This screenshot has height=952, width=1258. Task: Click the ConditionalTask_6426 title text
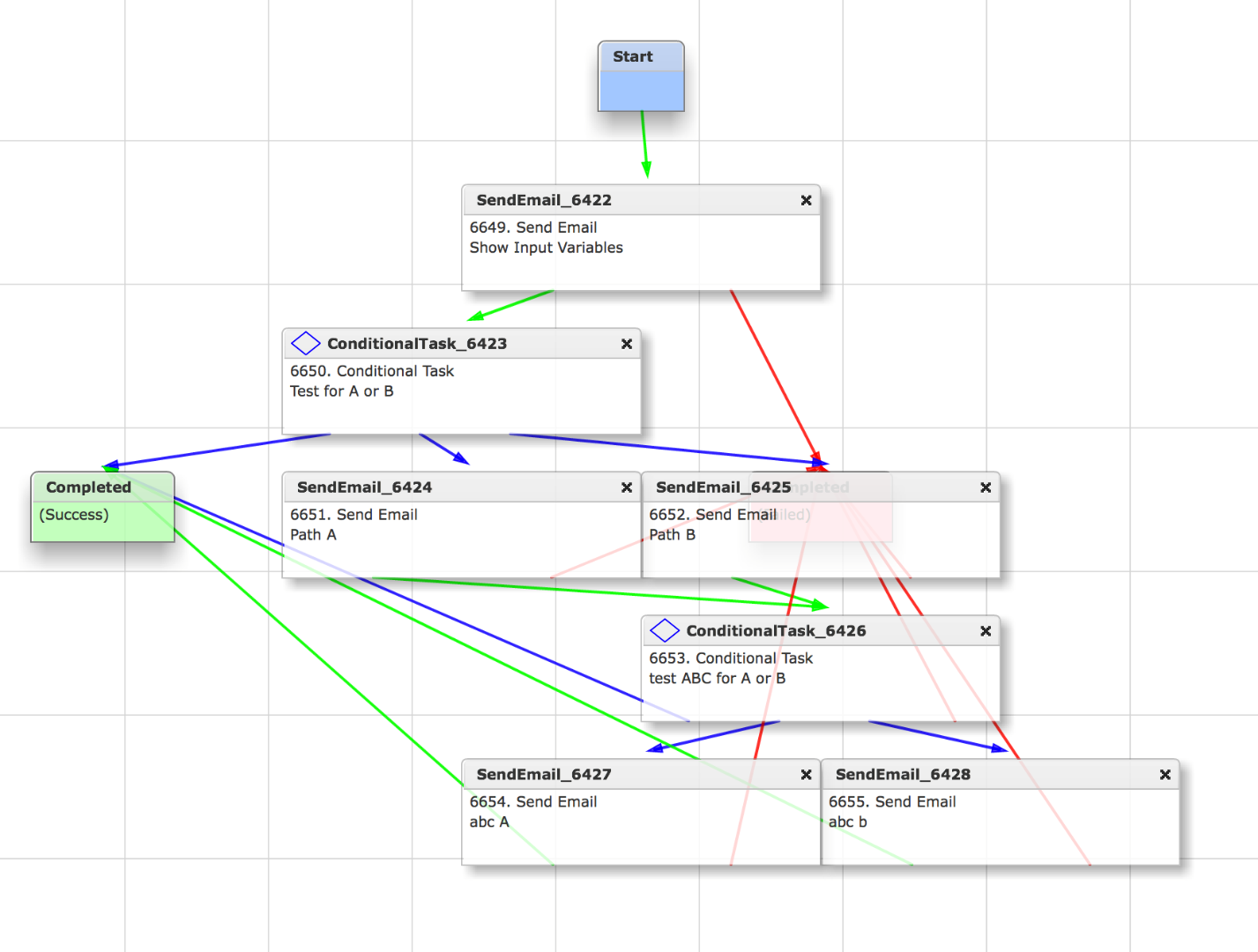tap(776, 631)
